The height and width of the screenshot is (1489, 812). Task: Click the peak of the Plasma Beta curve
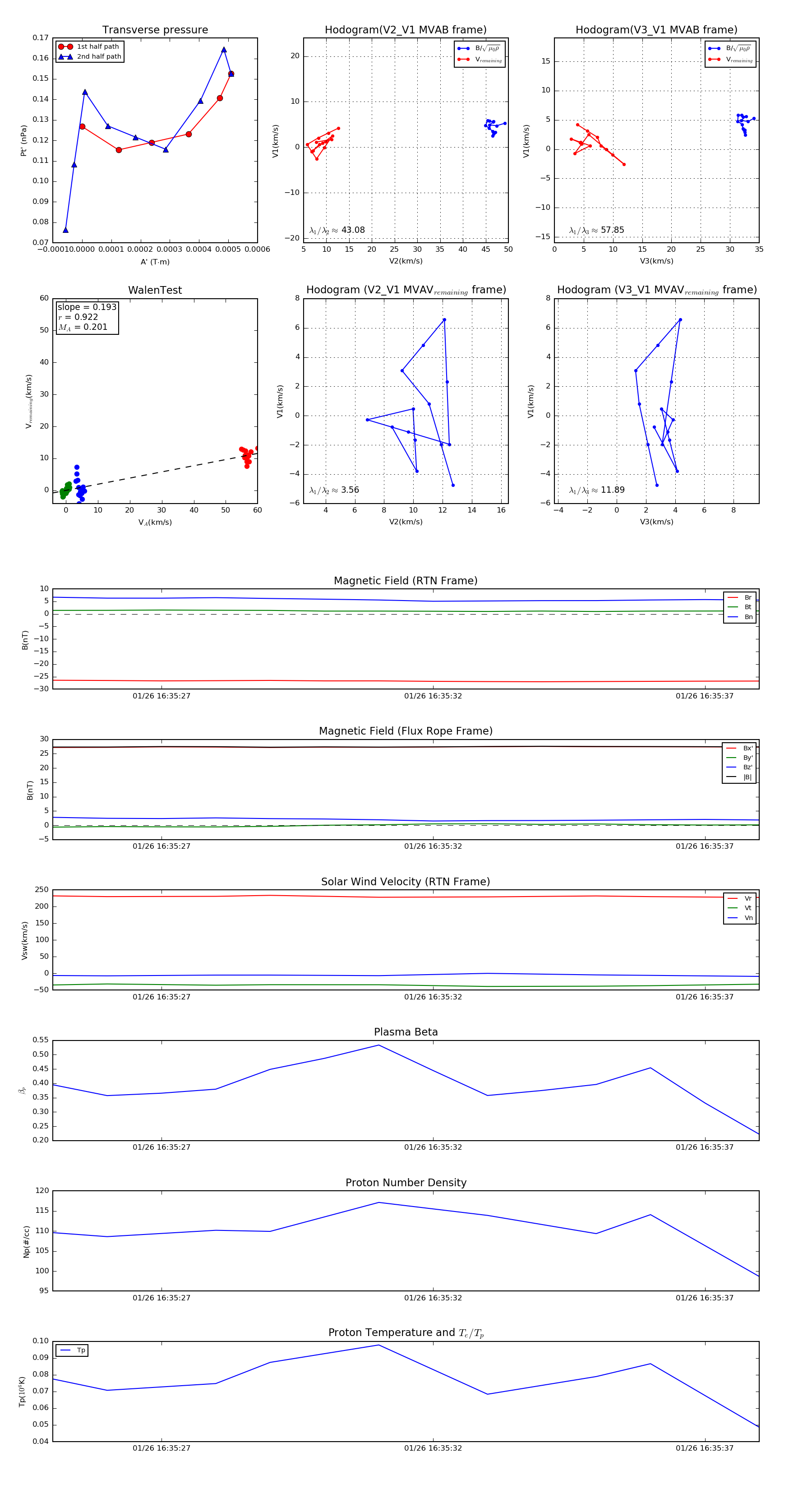pyautogui.click(x=378, y=1045)
